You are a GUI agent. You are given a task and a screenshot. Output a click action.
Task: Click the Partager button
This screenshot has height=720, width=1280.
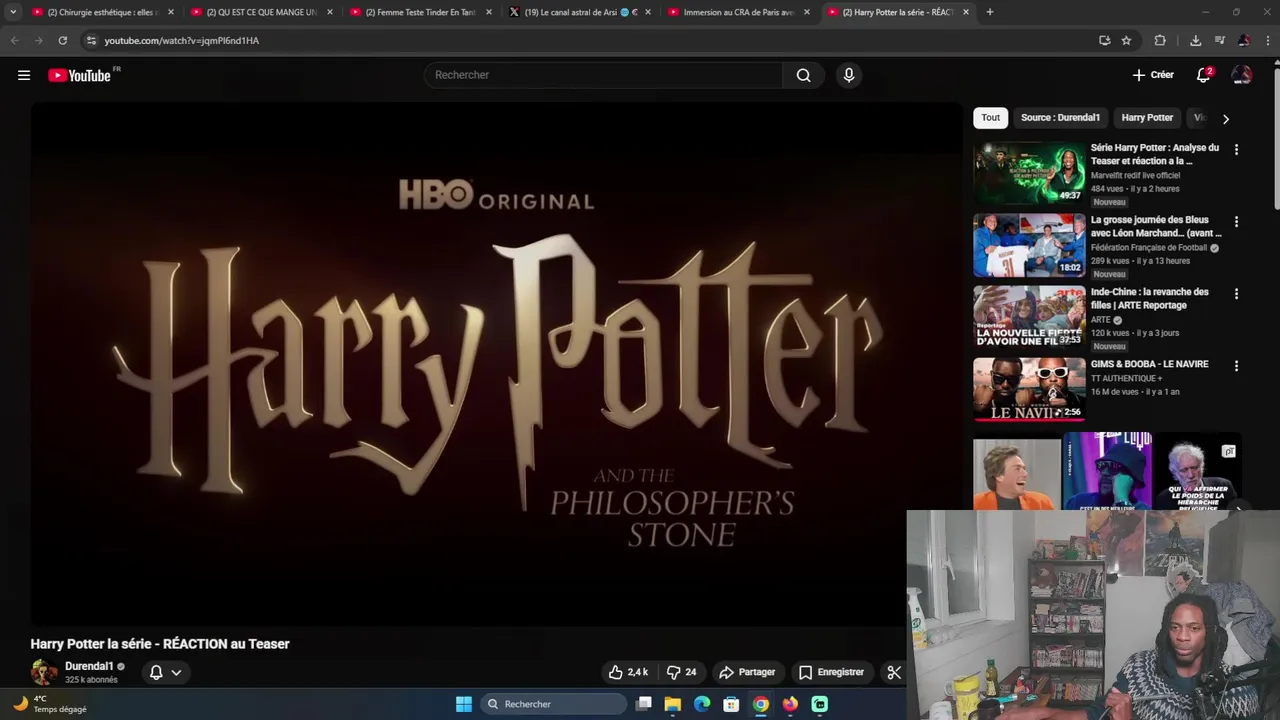coord(747,672)
